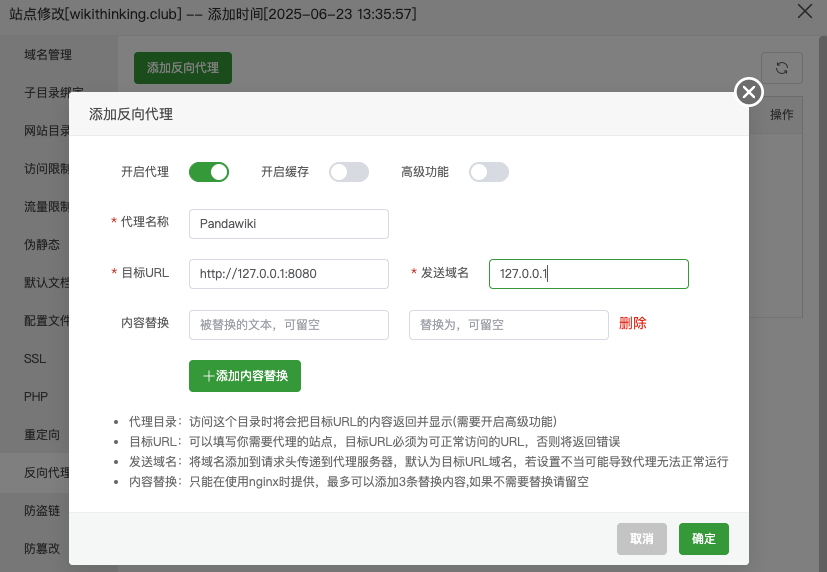Click the 添加反向代理 button behind dialog

pyautogui.click(x=182, y=68)
